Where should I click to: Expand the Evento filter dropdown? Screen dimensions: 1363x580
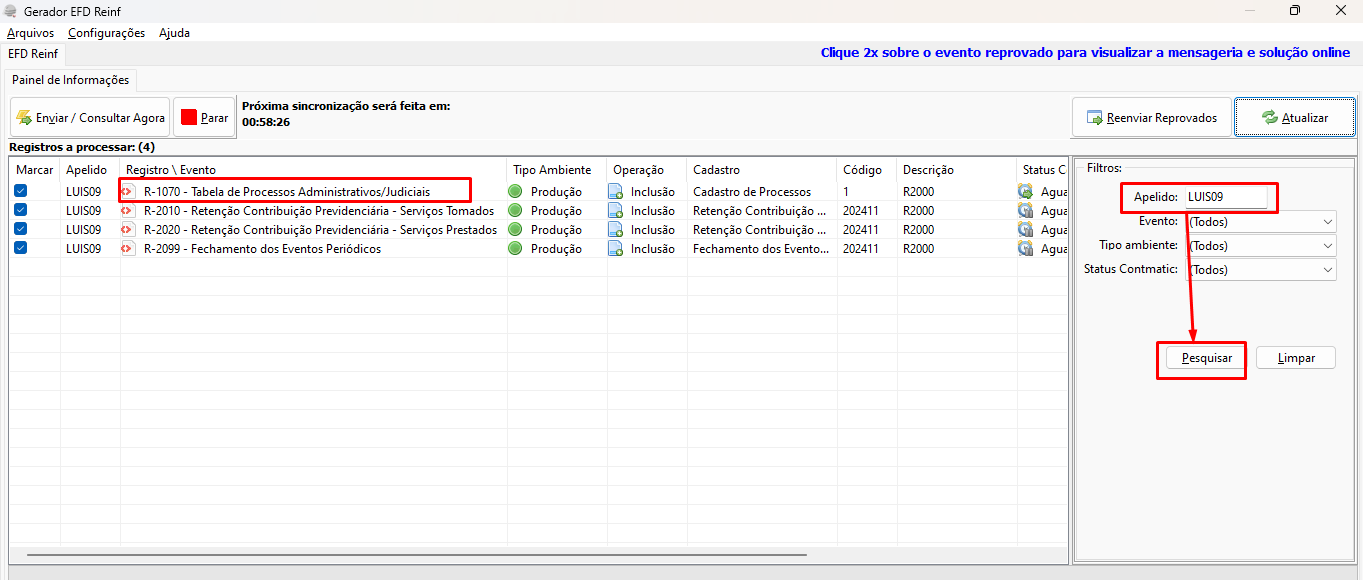point(1261,221)
